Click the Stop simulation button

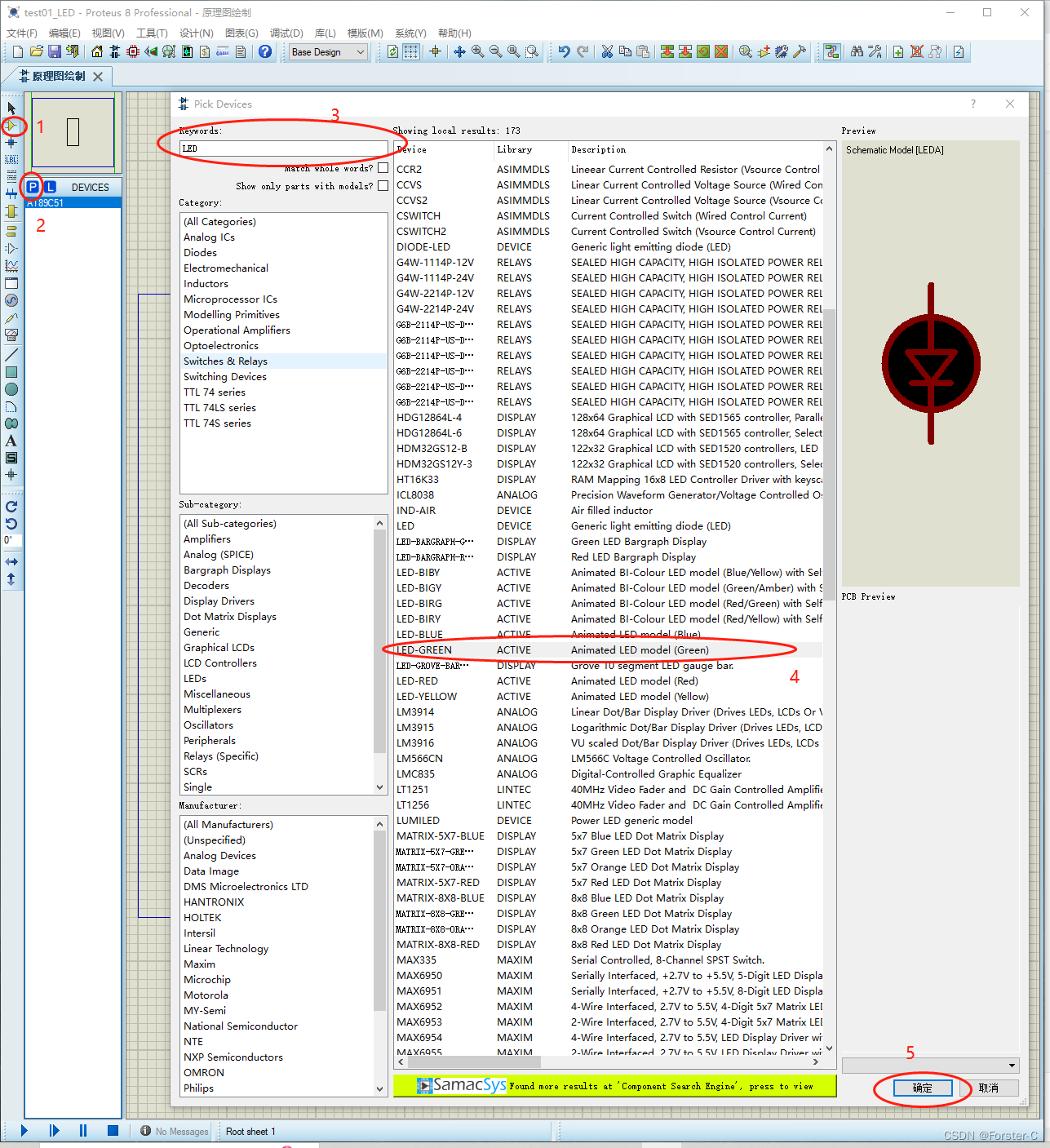point(113,1131)
